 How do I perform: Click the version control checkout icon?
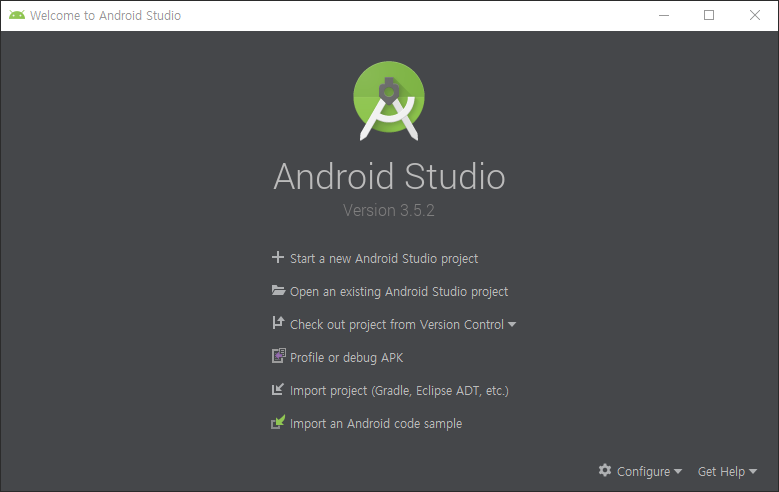tap(278, 323)
